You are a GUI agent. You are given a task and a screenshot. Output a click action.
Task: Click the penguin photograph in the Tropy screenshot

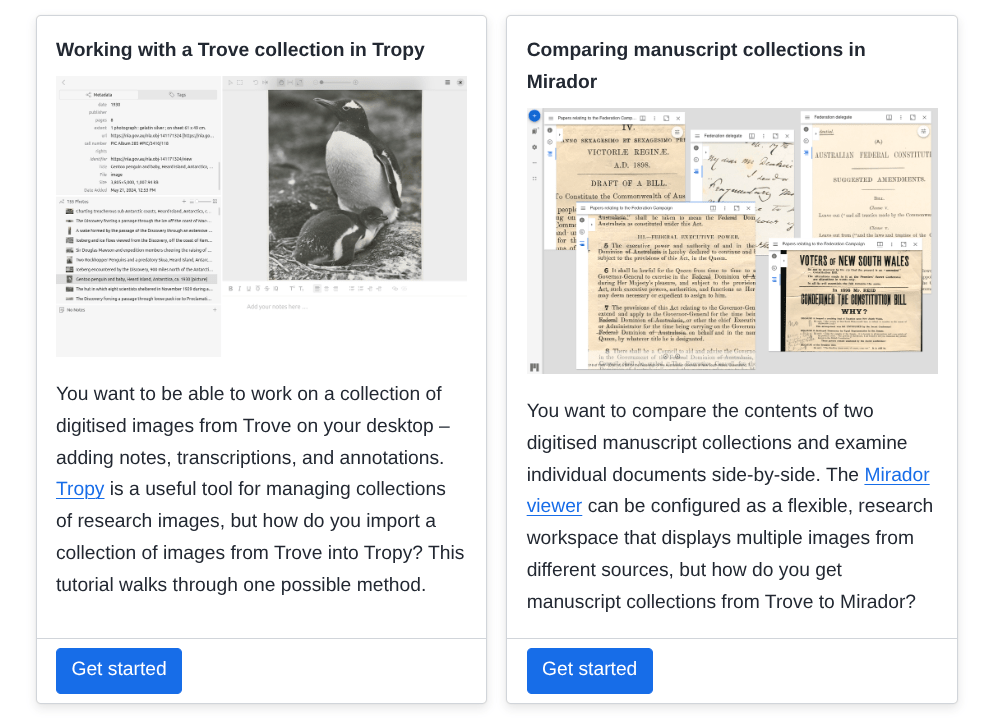[x=345, y=185]
